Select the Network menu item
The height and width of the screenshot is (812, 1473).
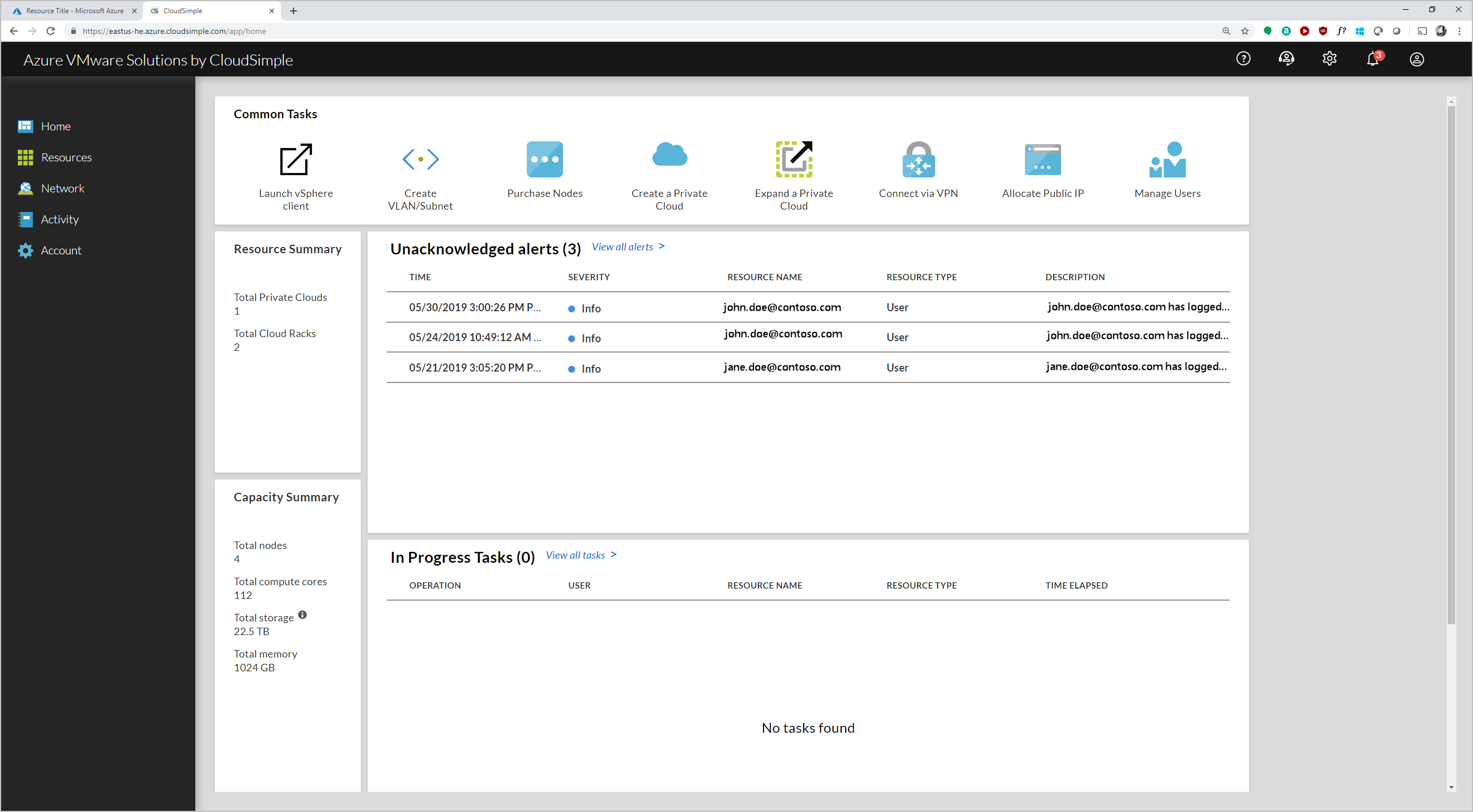(62, 187)
